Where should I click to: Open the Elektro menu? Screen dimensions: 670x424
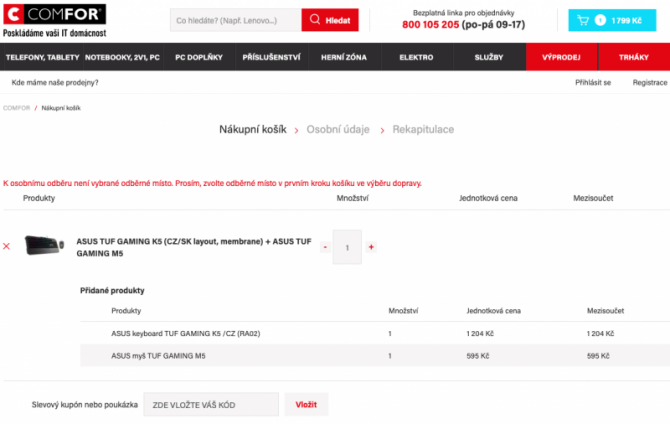416,57
